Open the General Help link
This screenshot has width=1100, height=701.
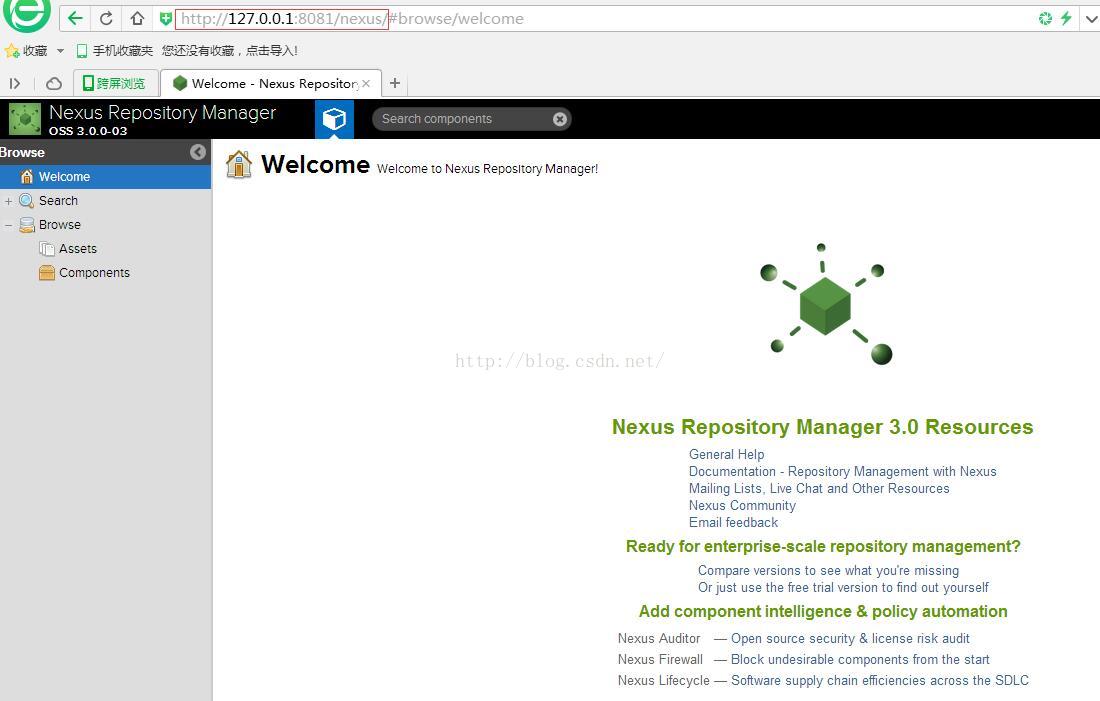click(x=726, y=455)
